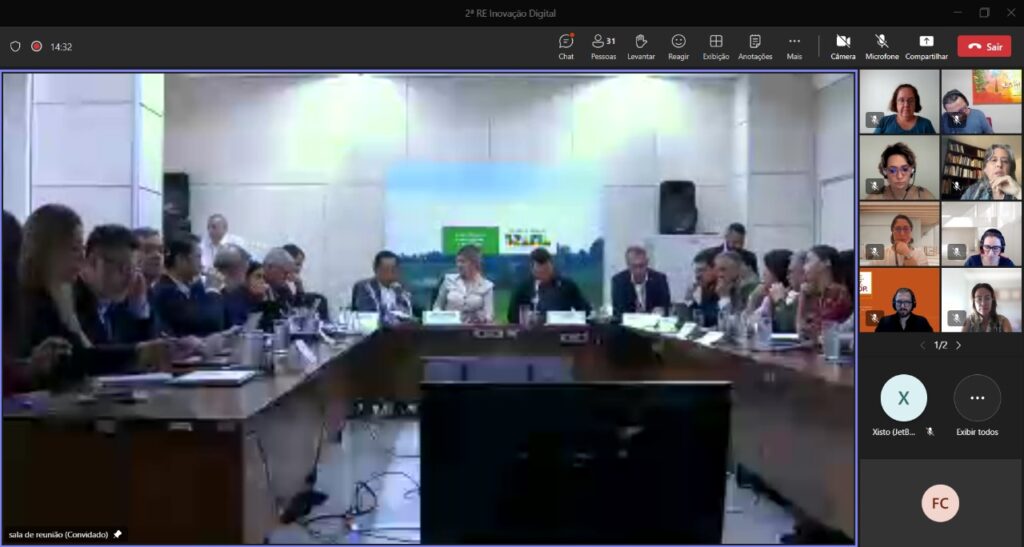Click the shield privacy icon

15,46
